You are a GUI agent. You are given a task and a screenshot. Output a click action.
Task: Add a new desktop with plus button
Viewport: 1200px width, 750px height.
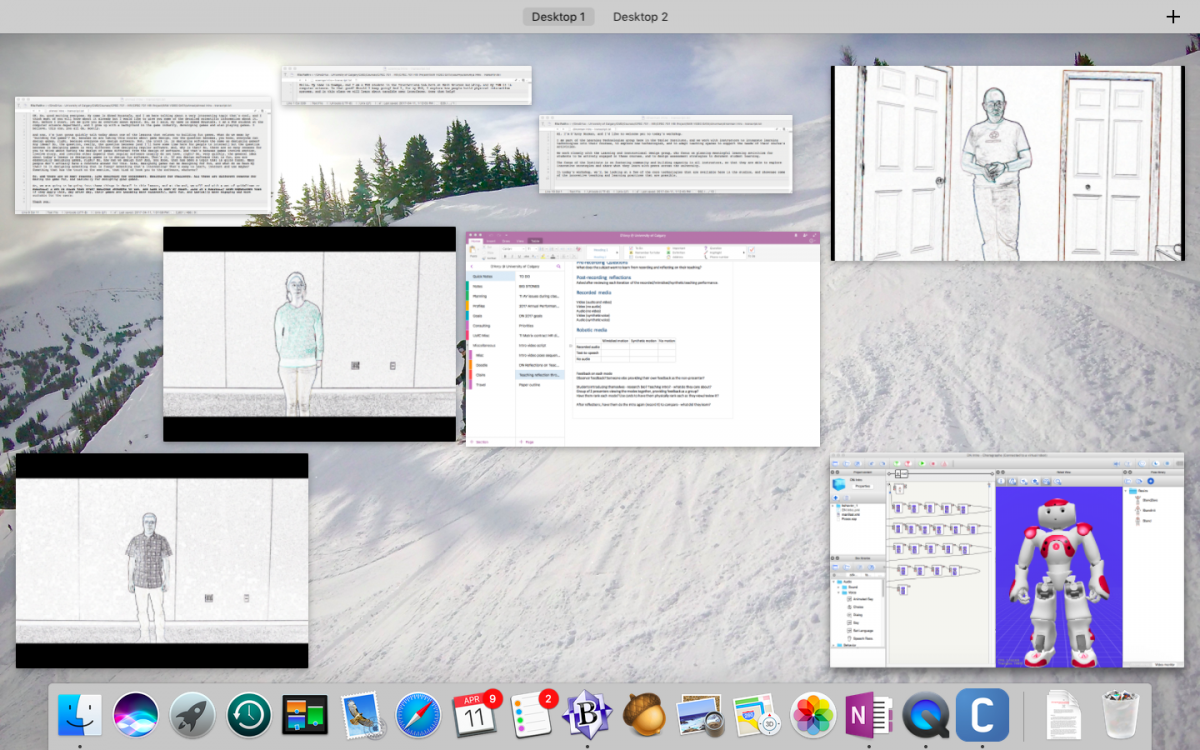coord(1173,17)
